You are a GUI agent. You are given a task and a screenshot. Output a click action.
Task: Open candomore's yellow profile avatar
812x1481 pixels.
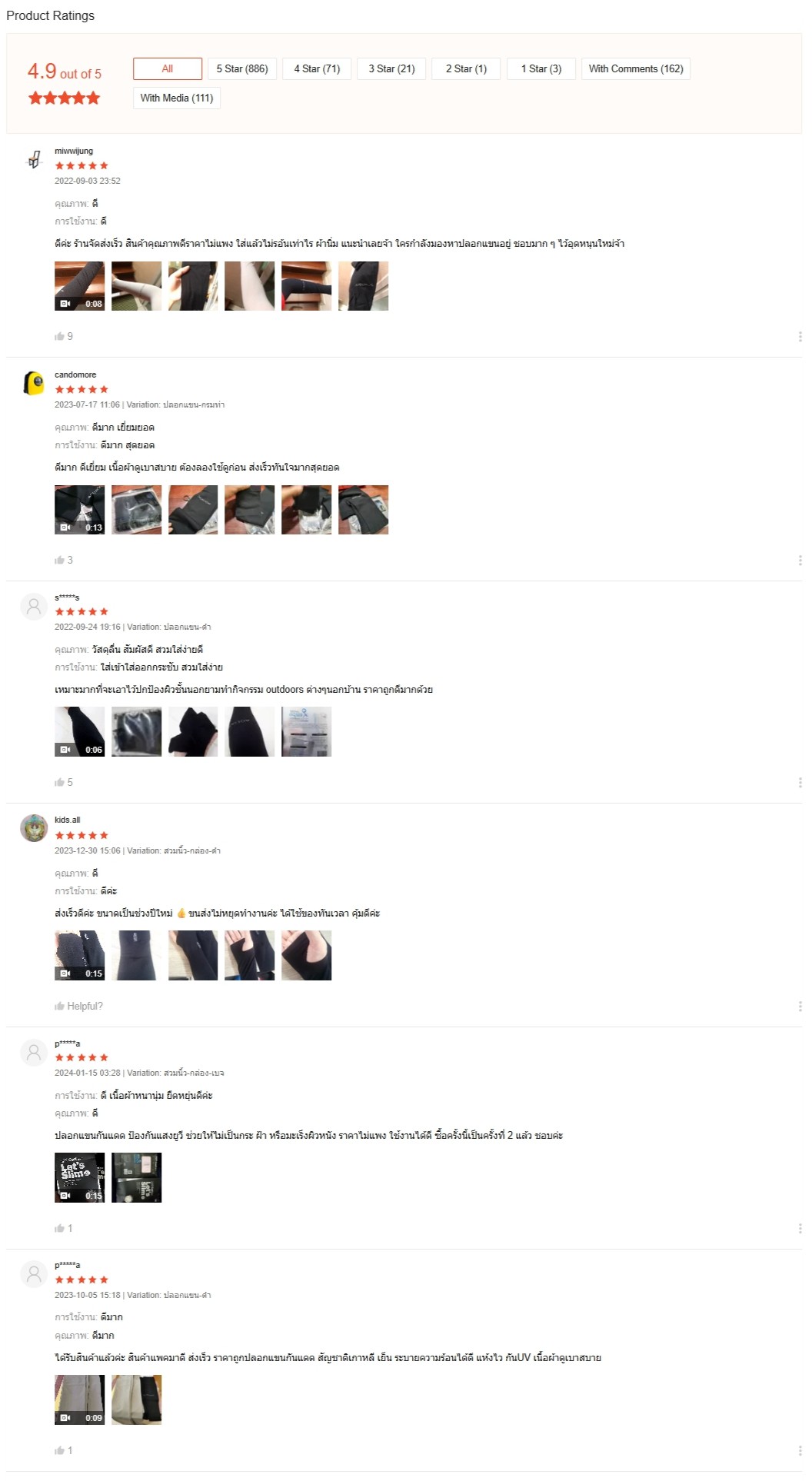pyautogui.click(x=34, y=383)
